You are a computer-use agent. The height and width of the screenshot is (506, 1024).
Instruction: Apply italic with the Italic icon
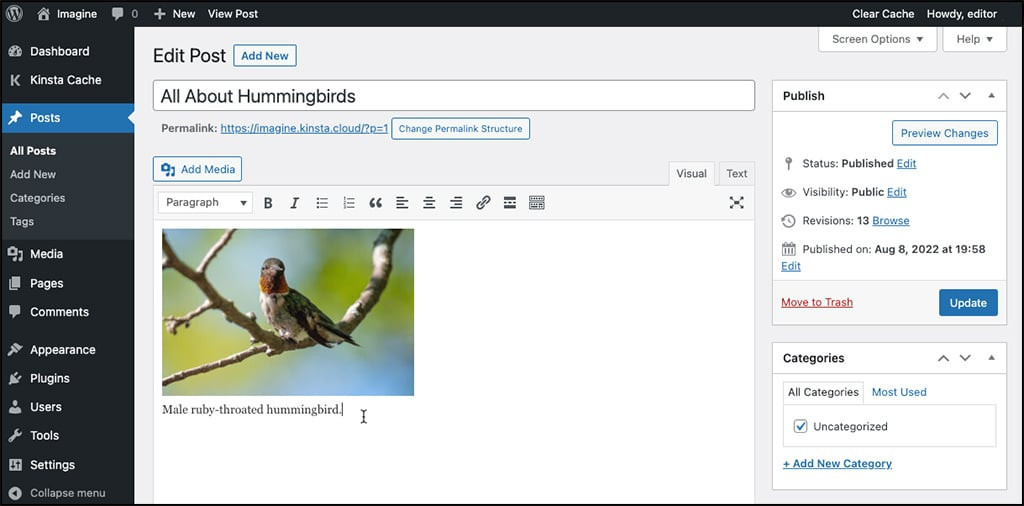click(x=294, y=203)
